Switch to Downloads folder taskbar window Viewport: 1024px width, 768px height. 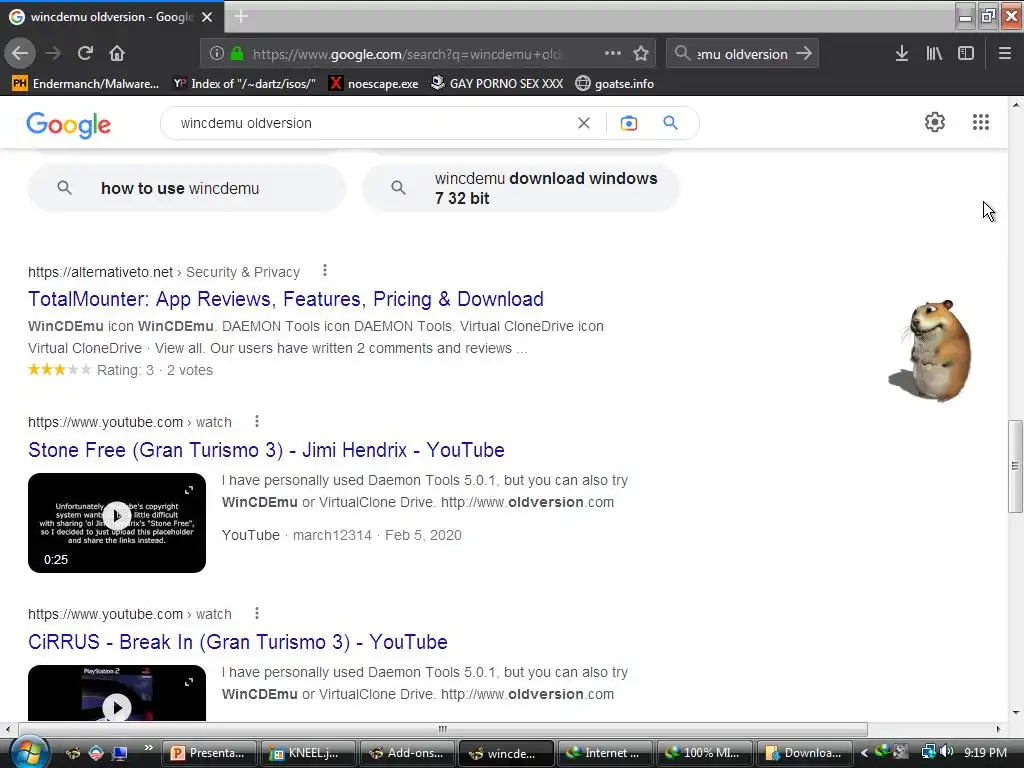click(805, 753)
